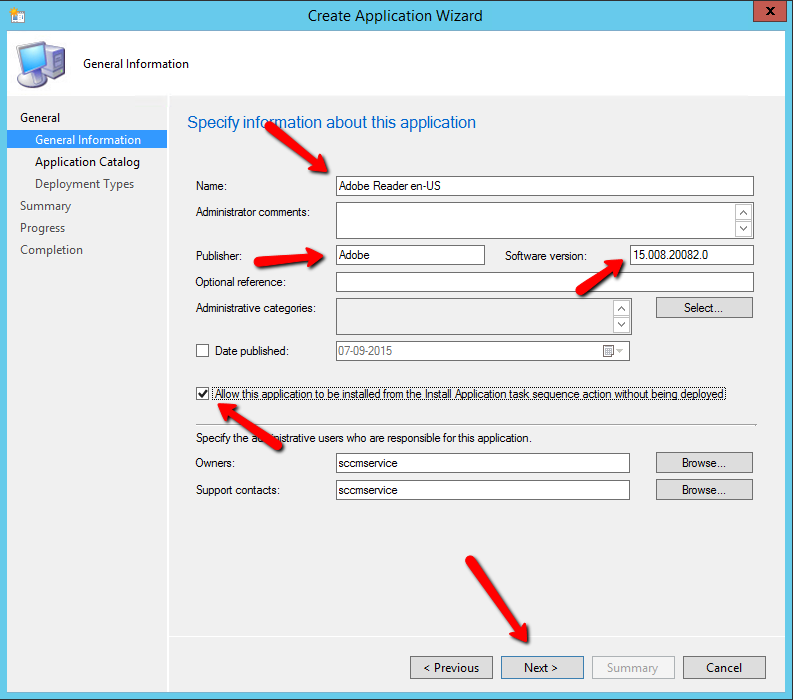This screenshot has width=793, height=700.
Task: Click the computer icon in wizard header
Action: 40,64
